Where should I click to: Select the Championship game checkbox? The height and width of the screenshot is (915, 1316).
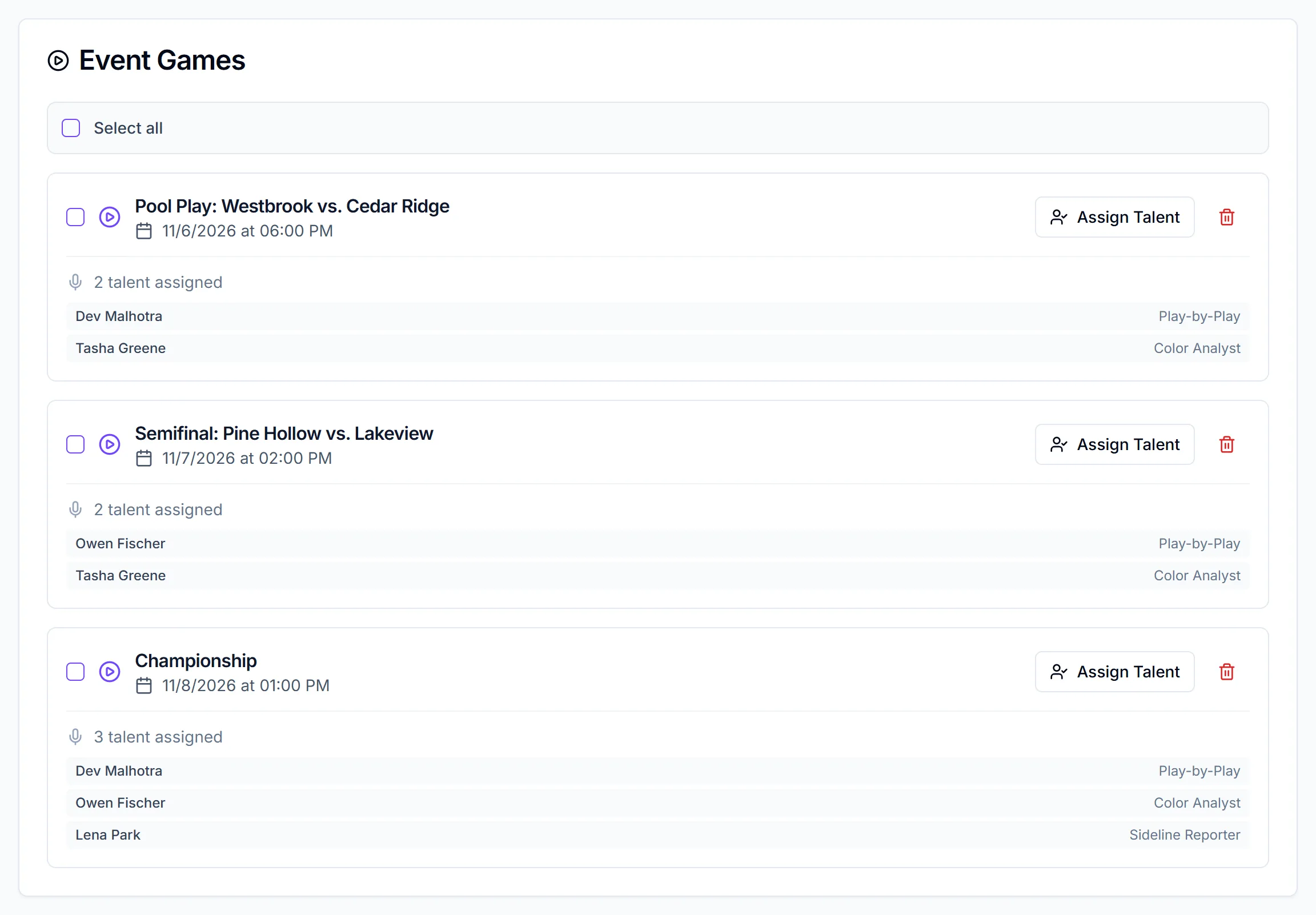click(75, 671)
